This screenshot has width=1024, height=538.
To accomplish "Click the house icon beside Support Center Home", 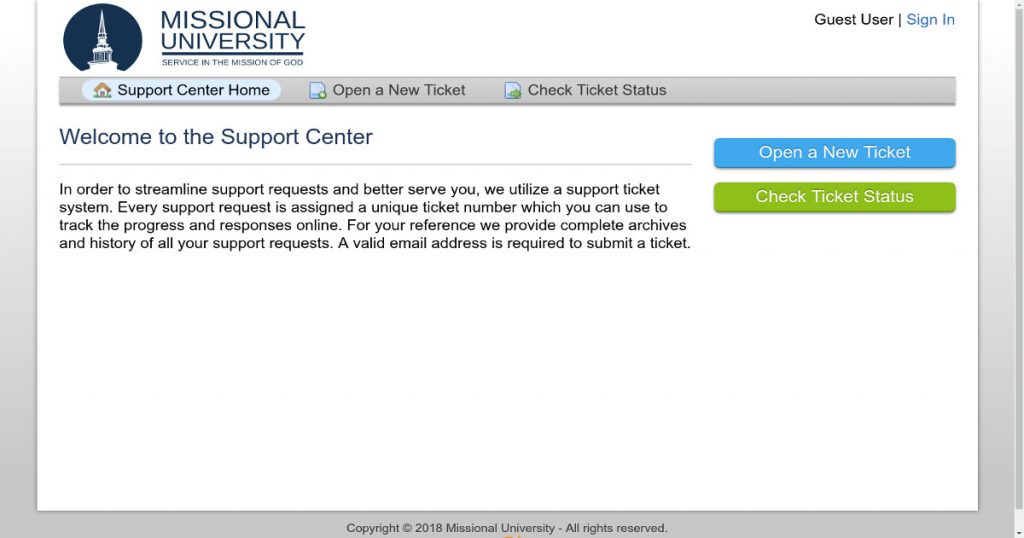I will point(103,90).
